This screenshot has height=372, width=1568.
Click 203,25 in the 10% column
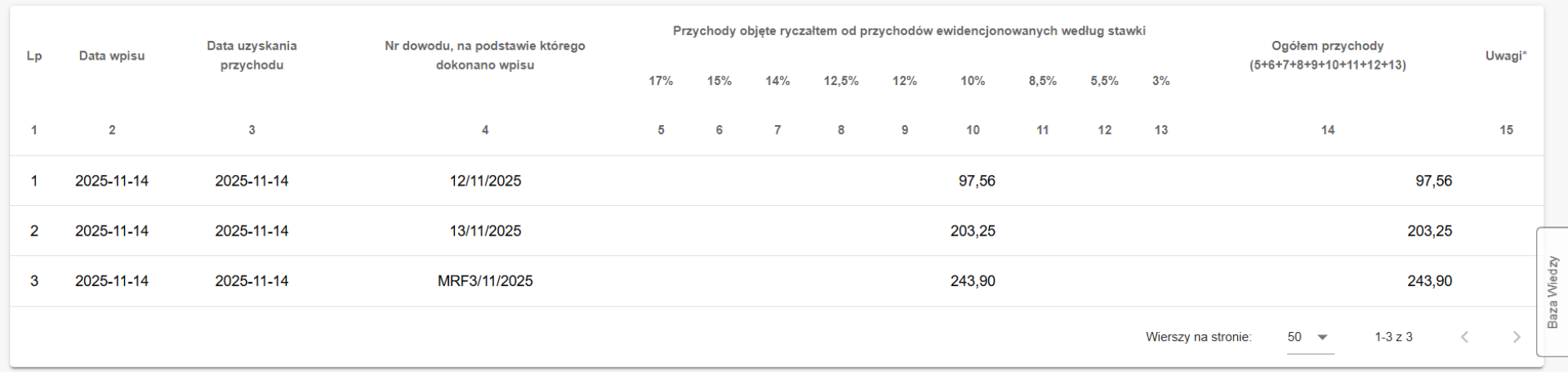[973, 231]
